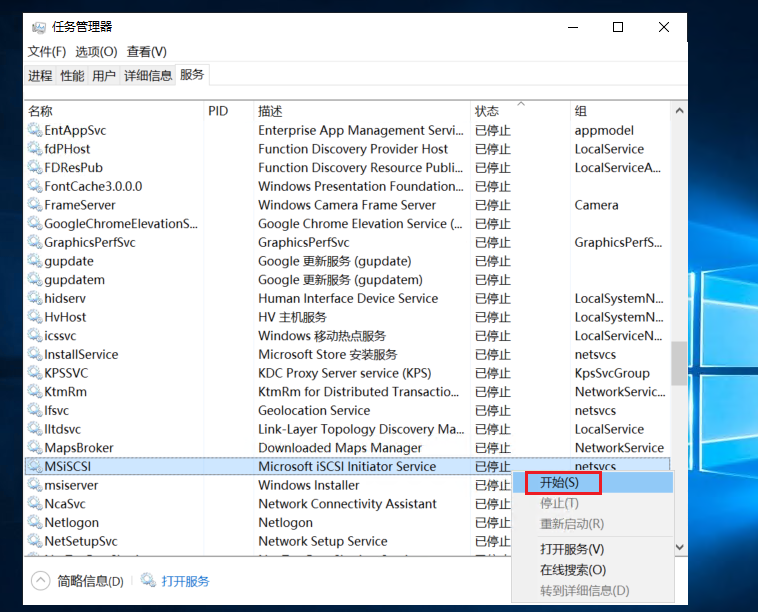
Task: Click the KPSSVC service icon
Action: (35, 373)
